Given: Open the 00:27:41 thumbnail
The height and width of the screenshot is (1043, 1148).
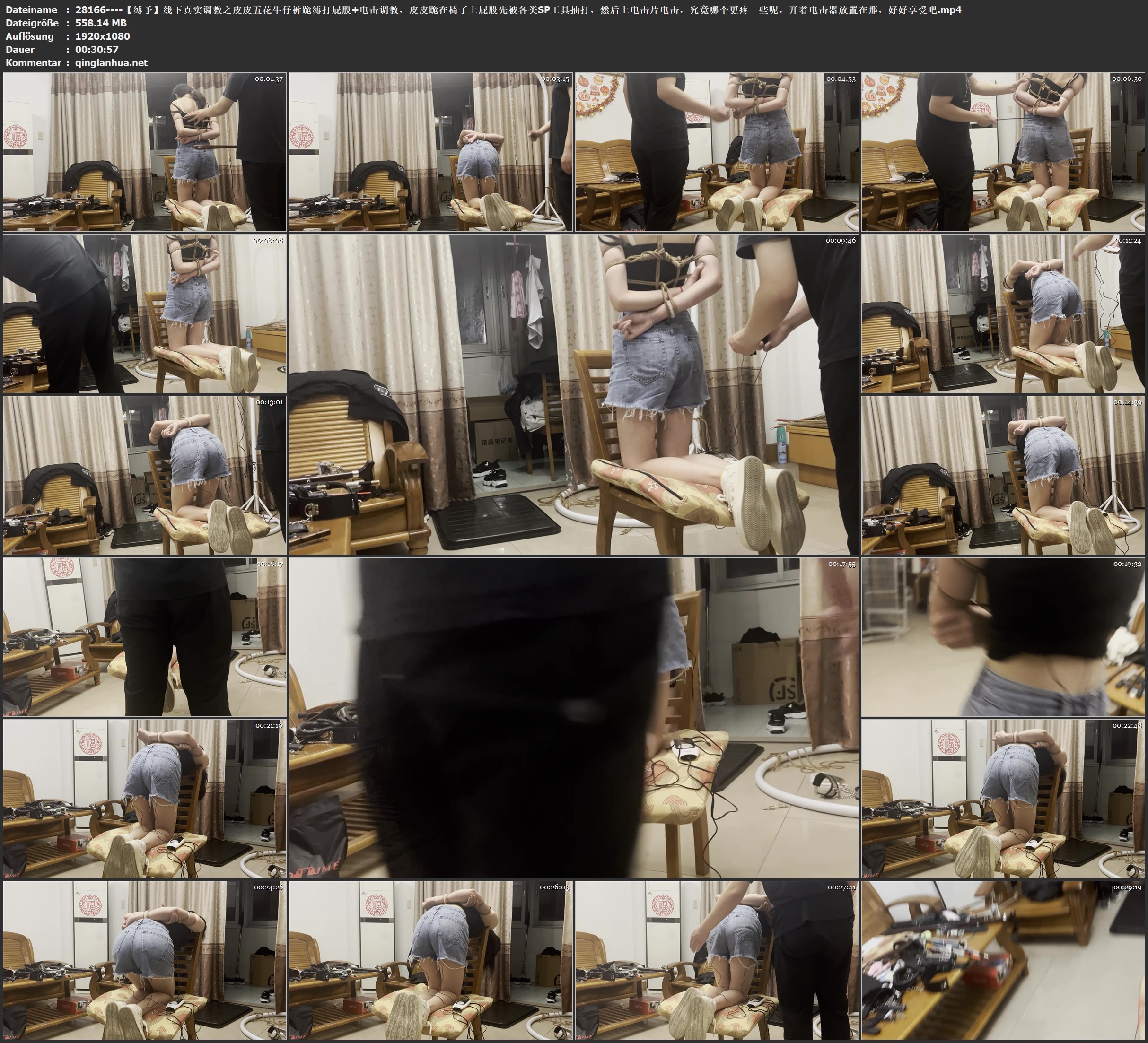Looking at the screenshot, I should click(716, 960).
